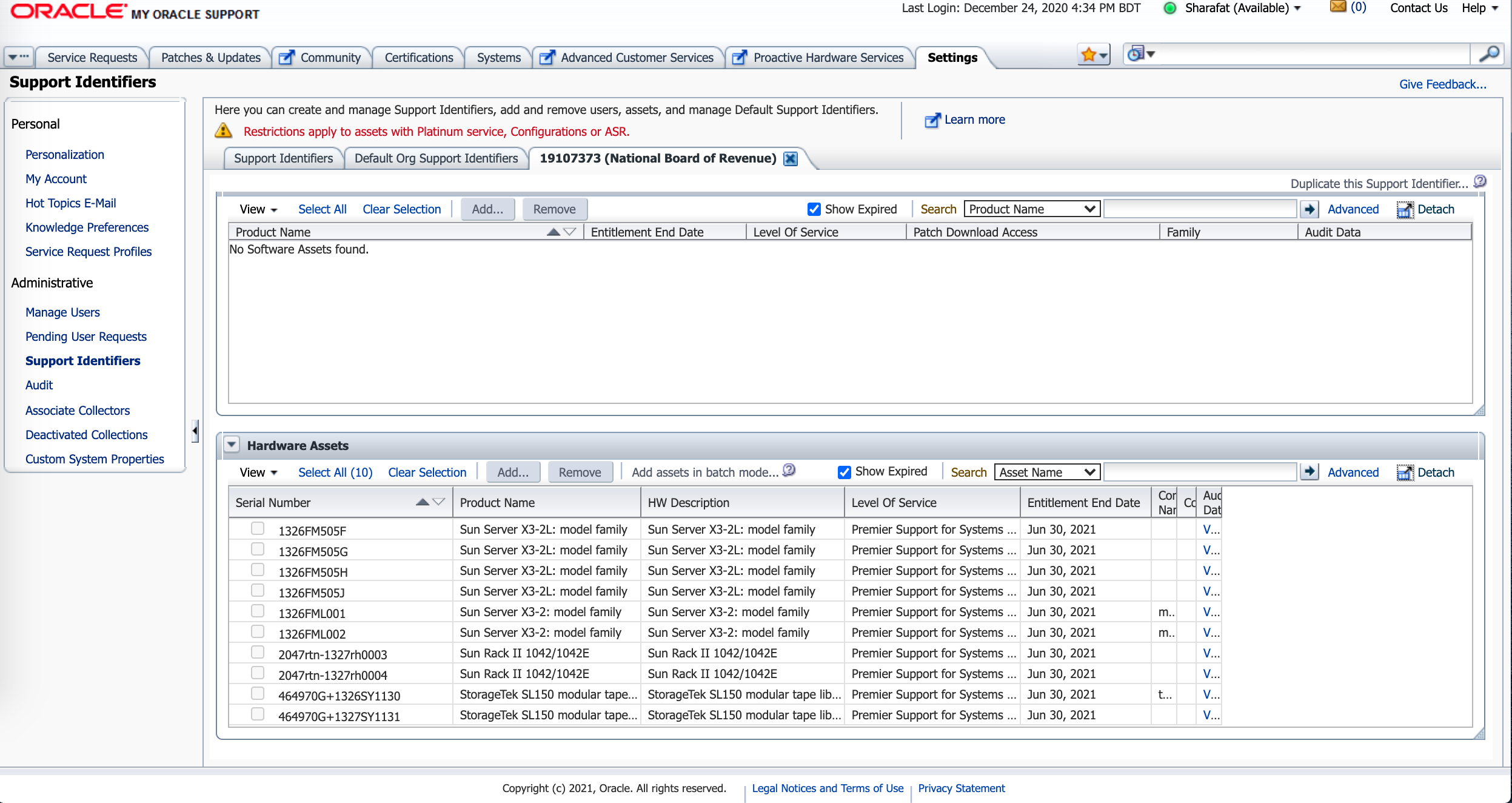The height and width of the screenshot is (803, 1512).
Task: Collapse the Hardware Assets section
Action: pos(232,445)
